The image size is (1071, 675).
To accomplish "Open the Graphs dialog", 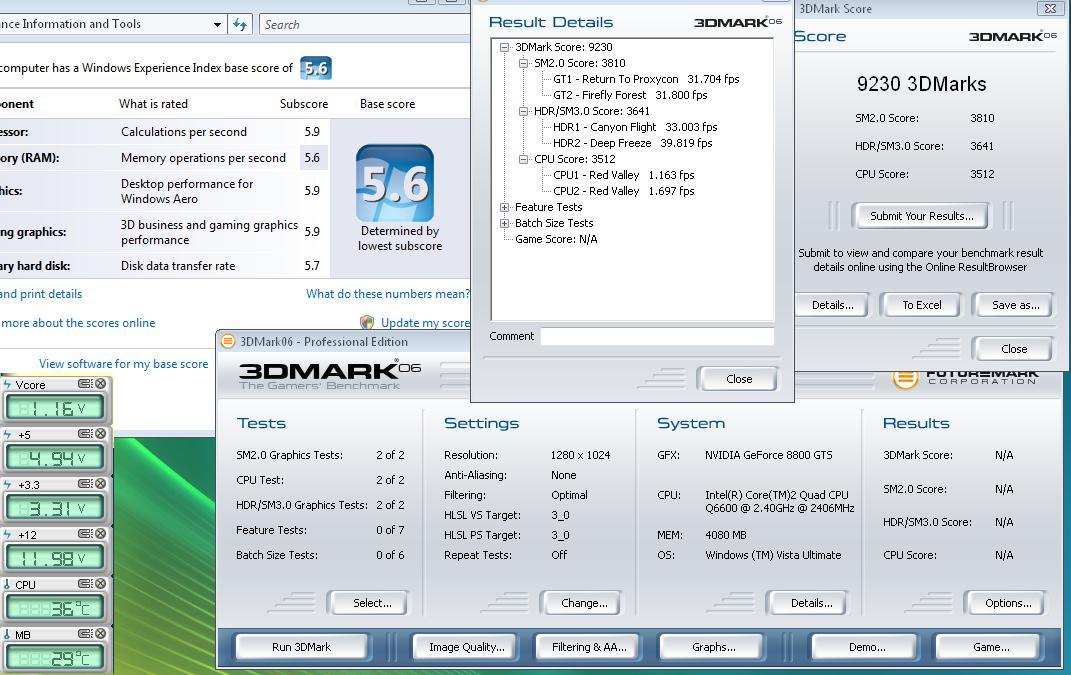I will pos(713,646).
